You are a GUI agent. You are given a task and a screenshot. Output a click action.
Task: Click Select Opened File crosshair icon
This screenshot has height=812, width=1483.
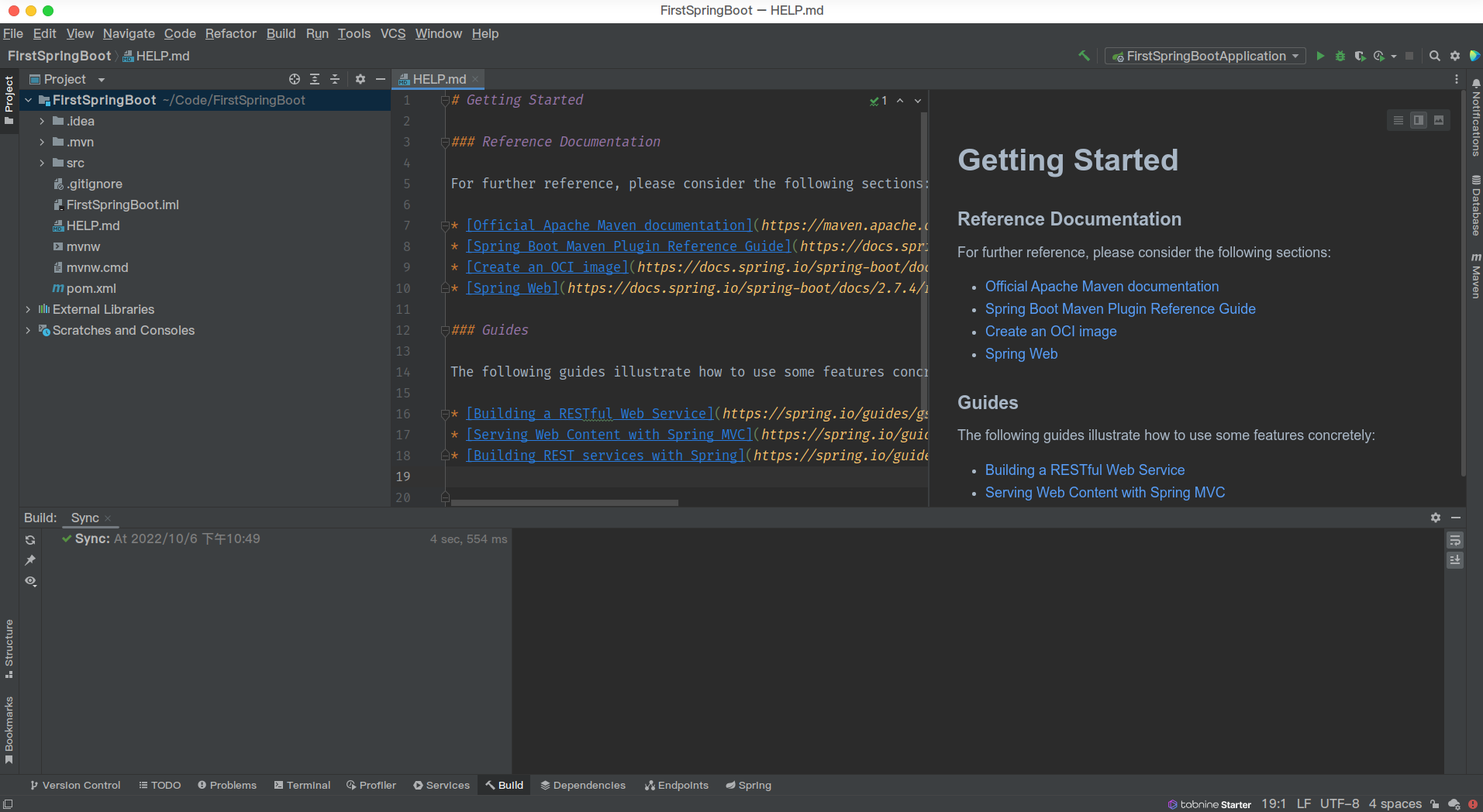(x=295, y=79)
